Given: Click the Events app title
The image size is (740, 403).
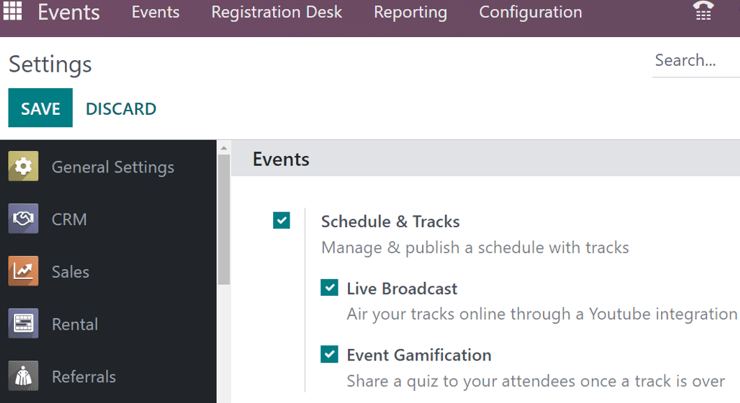Looking at the screenshot, I should (69, 13).
